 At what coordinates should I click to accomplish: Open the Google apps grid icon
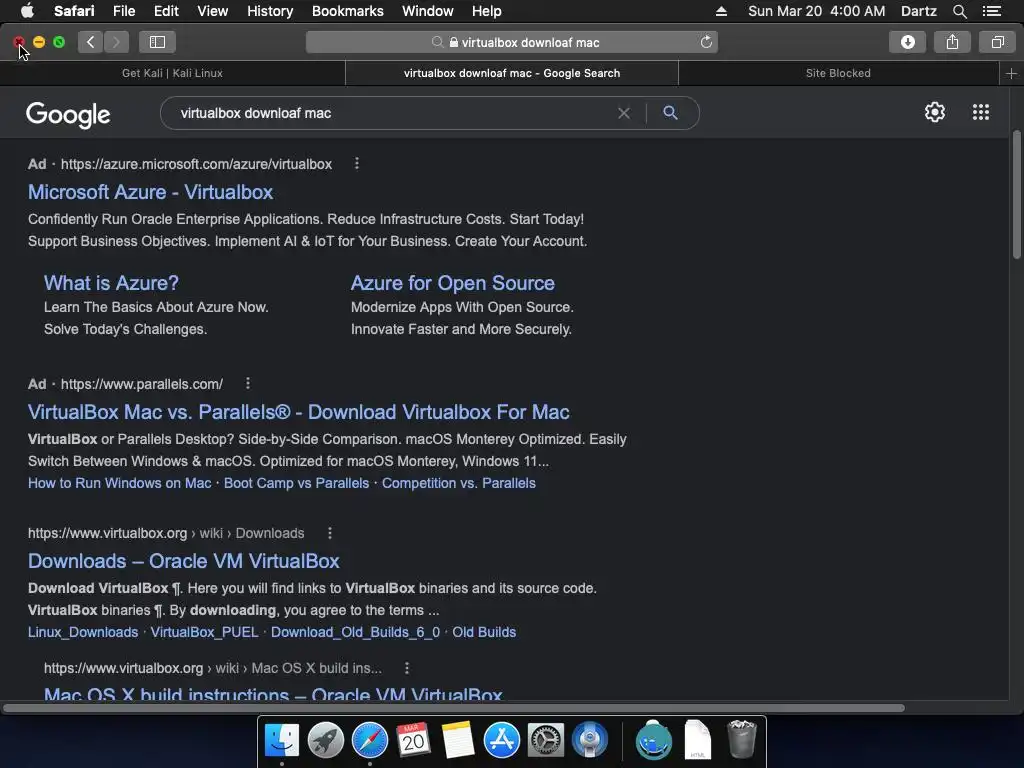(x=980, y=112)
